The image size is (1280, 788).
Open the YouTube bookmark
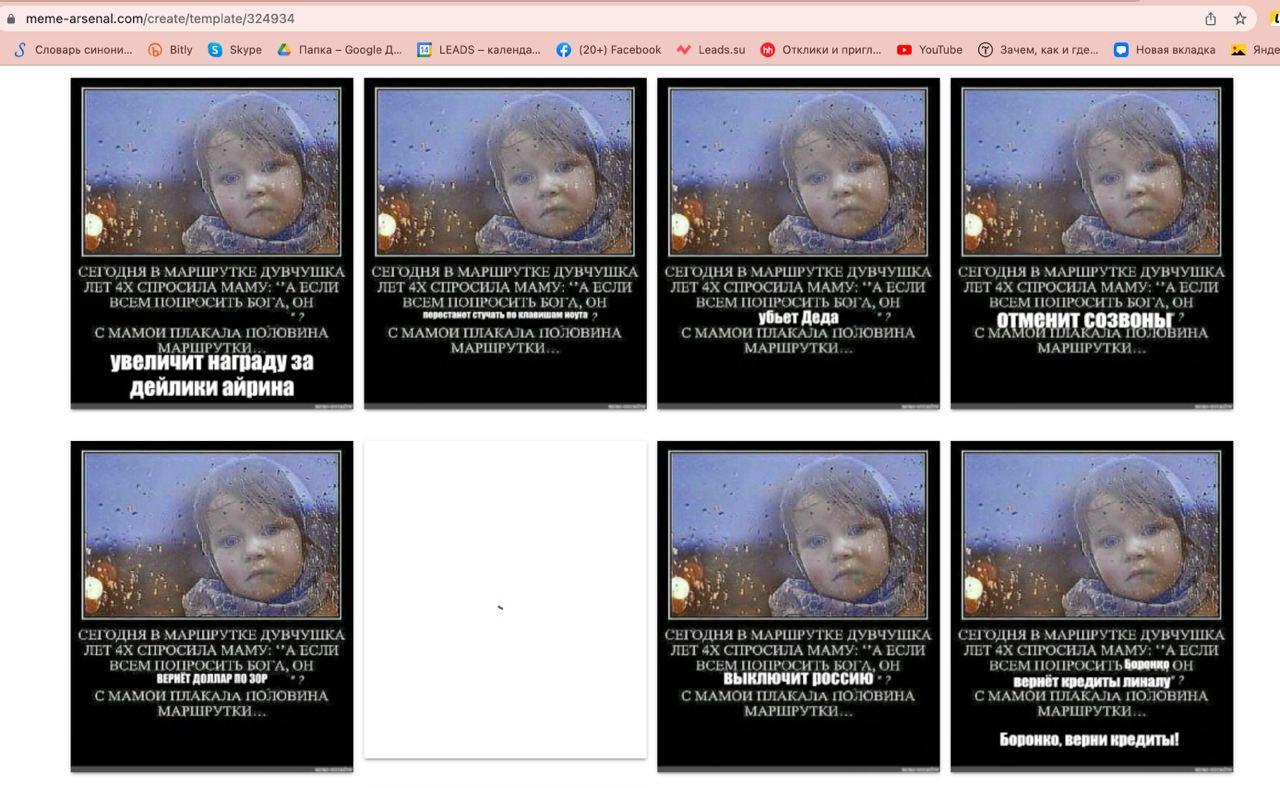click(930, 50)
